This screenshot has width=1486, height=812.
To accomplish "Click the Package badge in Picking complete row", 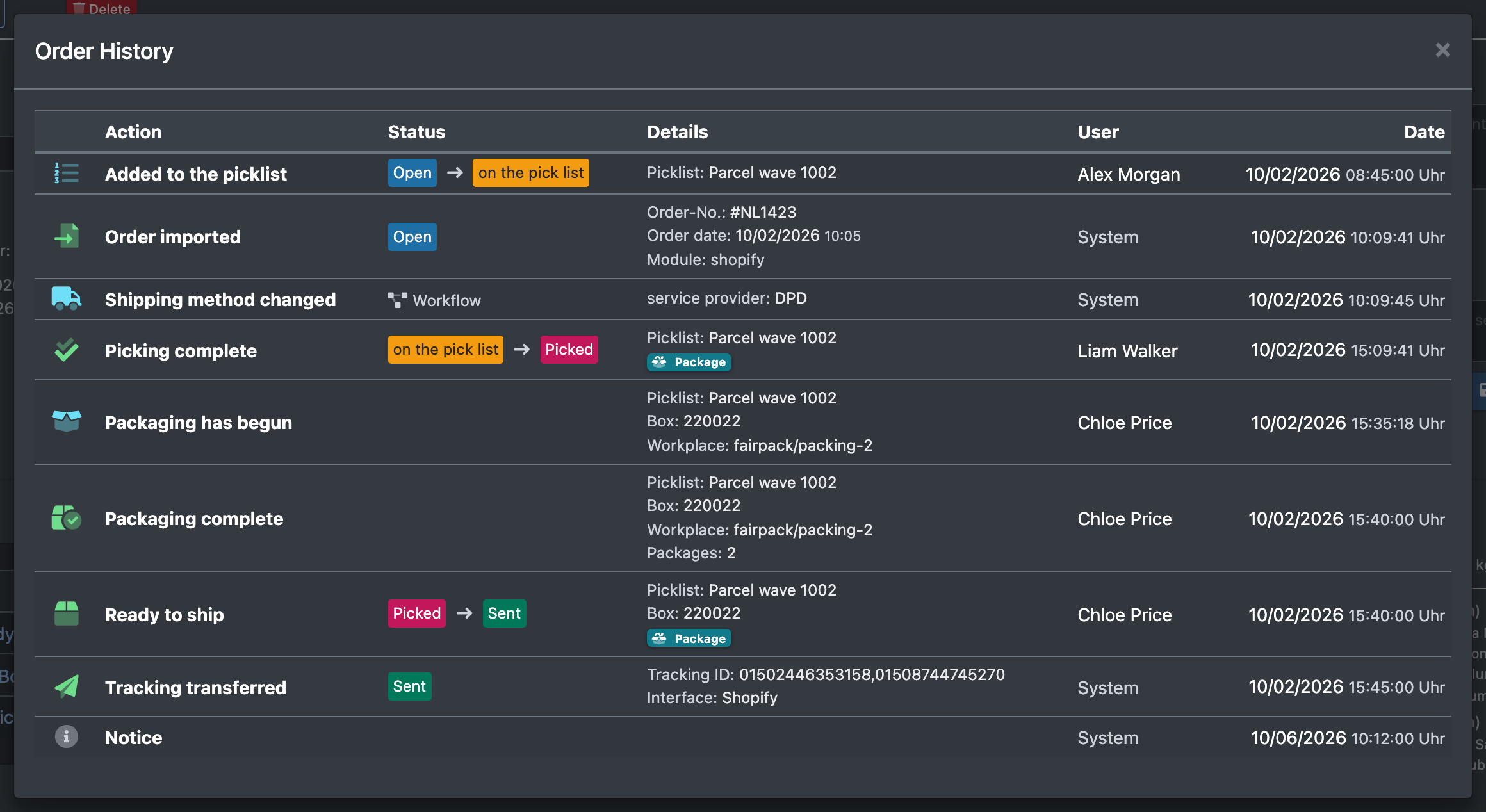I will [689, 362].
